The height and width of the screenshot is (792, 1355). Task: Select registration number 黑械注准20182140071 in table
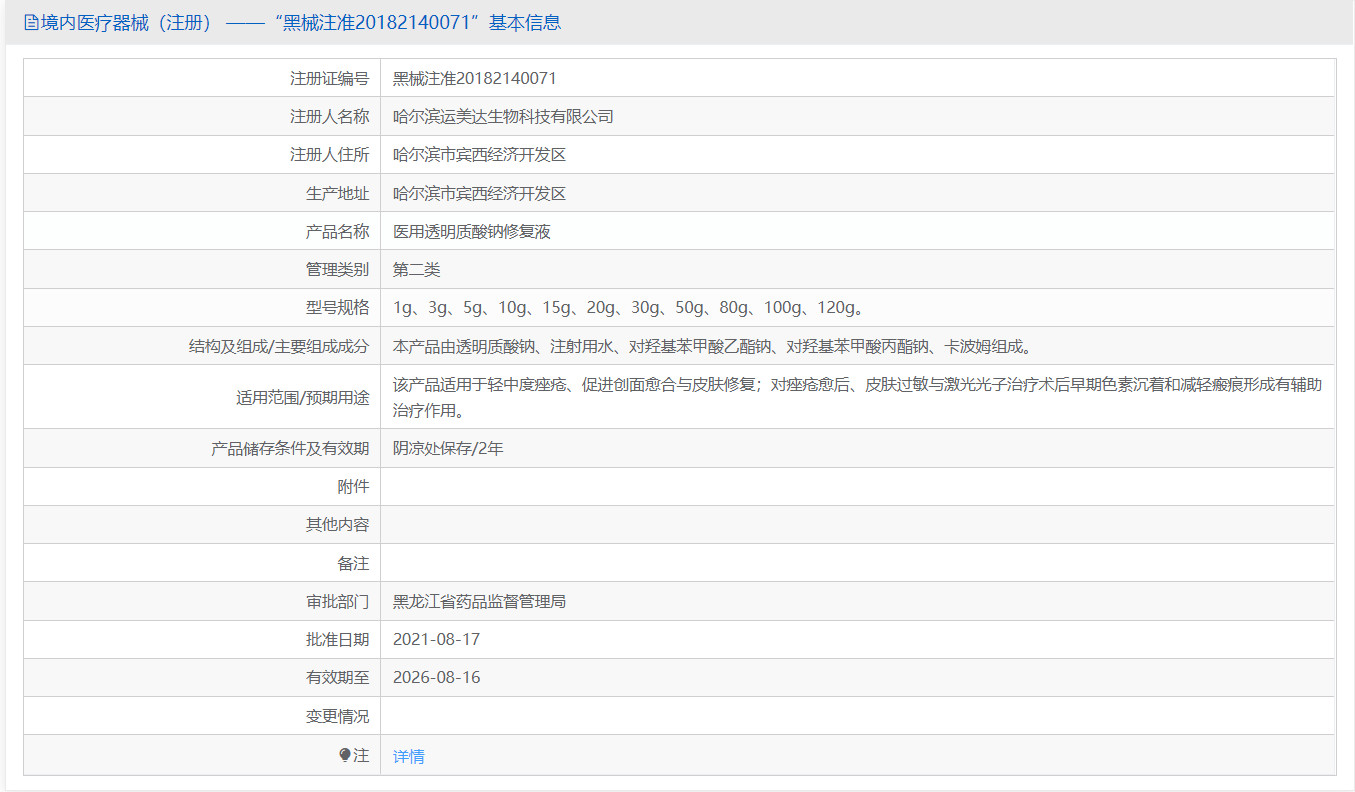click(x=475, y=78)
